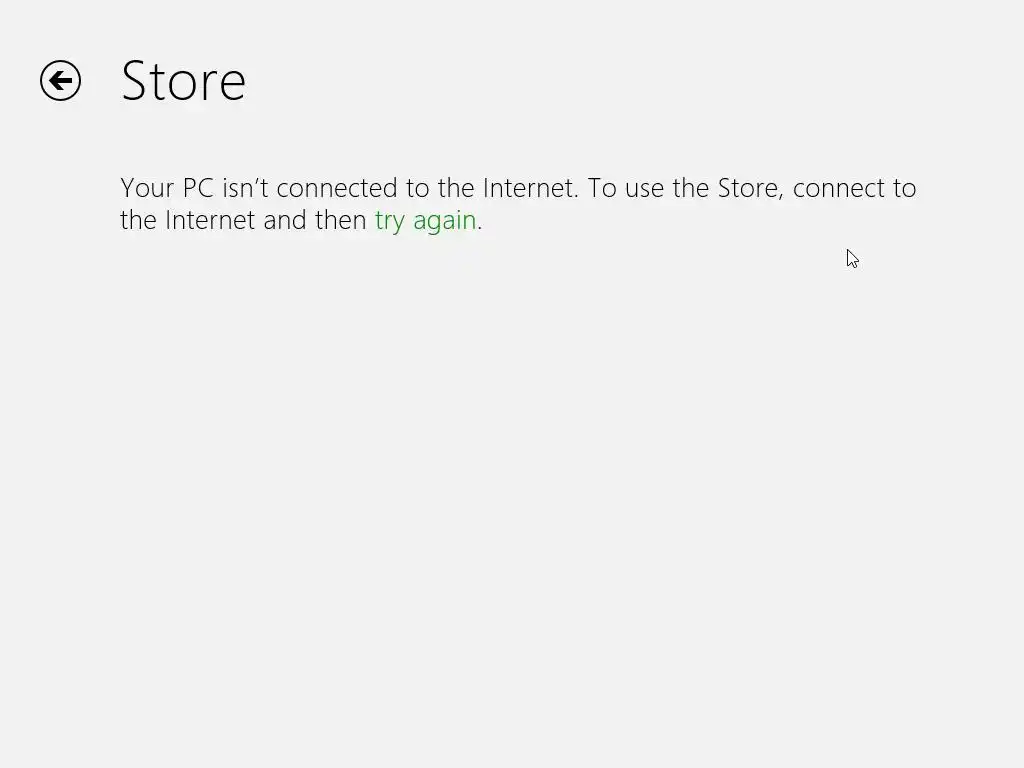
Task: Click the word "again" in the green link
Action: point(445,221)
